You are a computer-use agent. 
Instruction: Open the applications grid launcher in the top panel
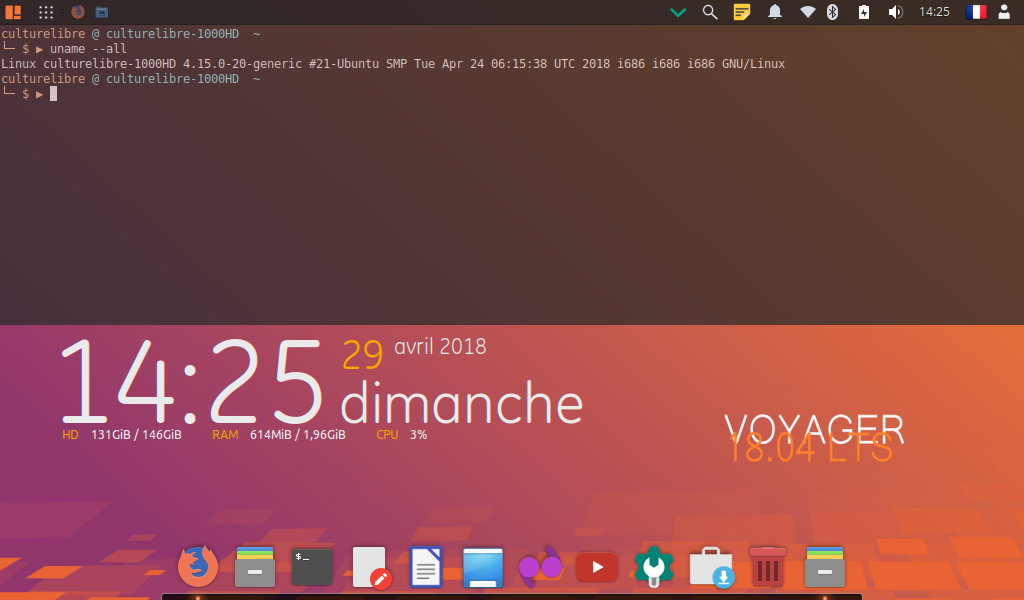click(x=46, y=12)
